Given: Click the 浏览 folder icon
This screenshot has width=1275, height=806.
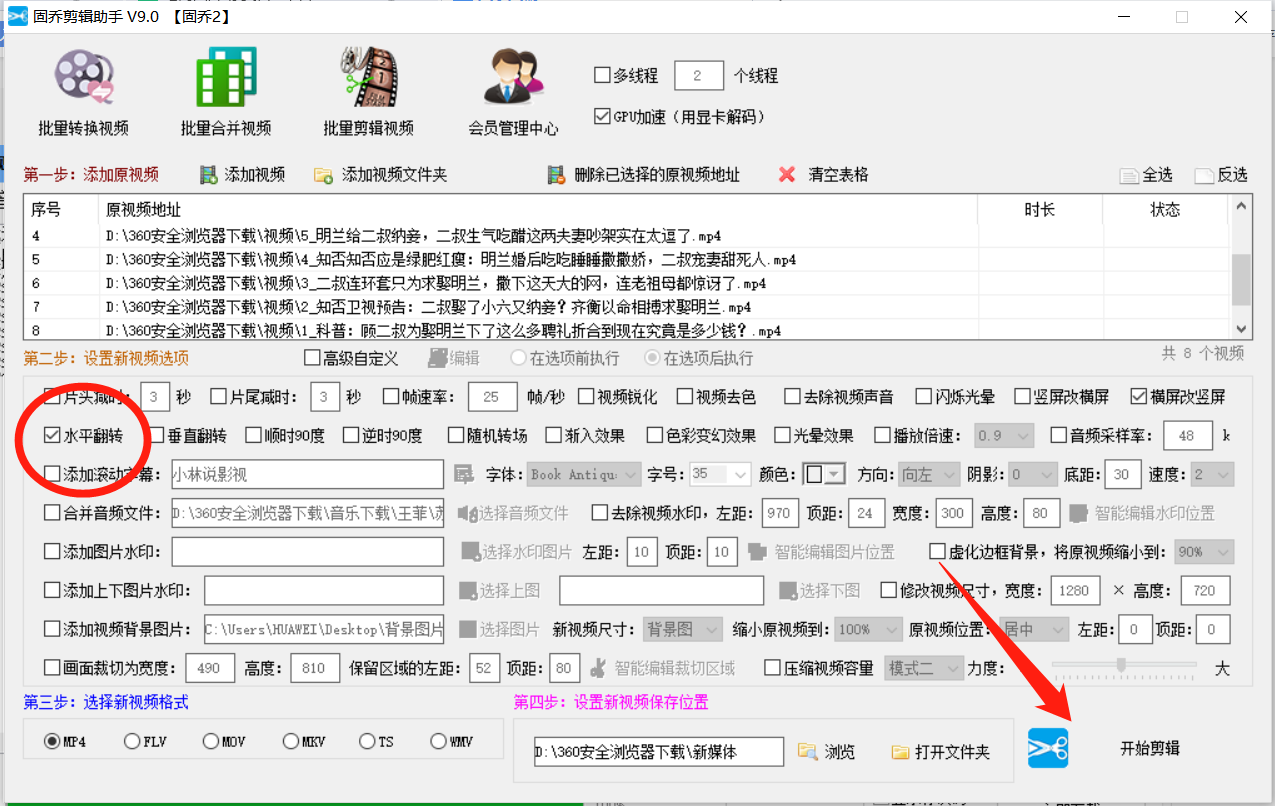Looking at the screenshot, I should 807,751.
